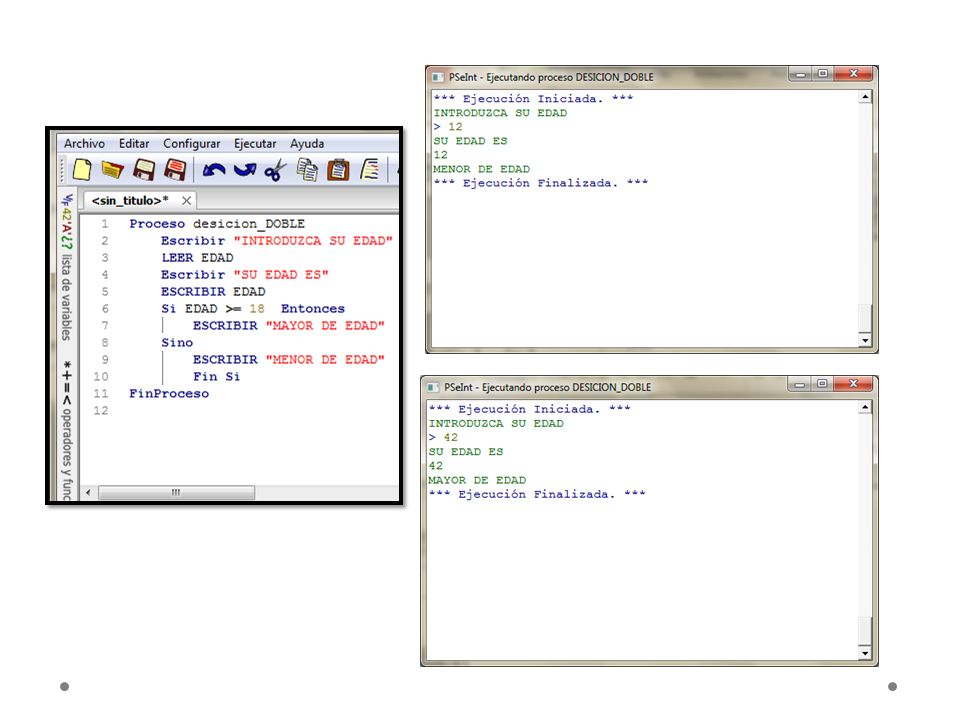Click the string "SU EDAD ES" in the code
960x720 pixels.
click(x=281, y=275)
